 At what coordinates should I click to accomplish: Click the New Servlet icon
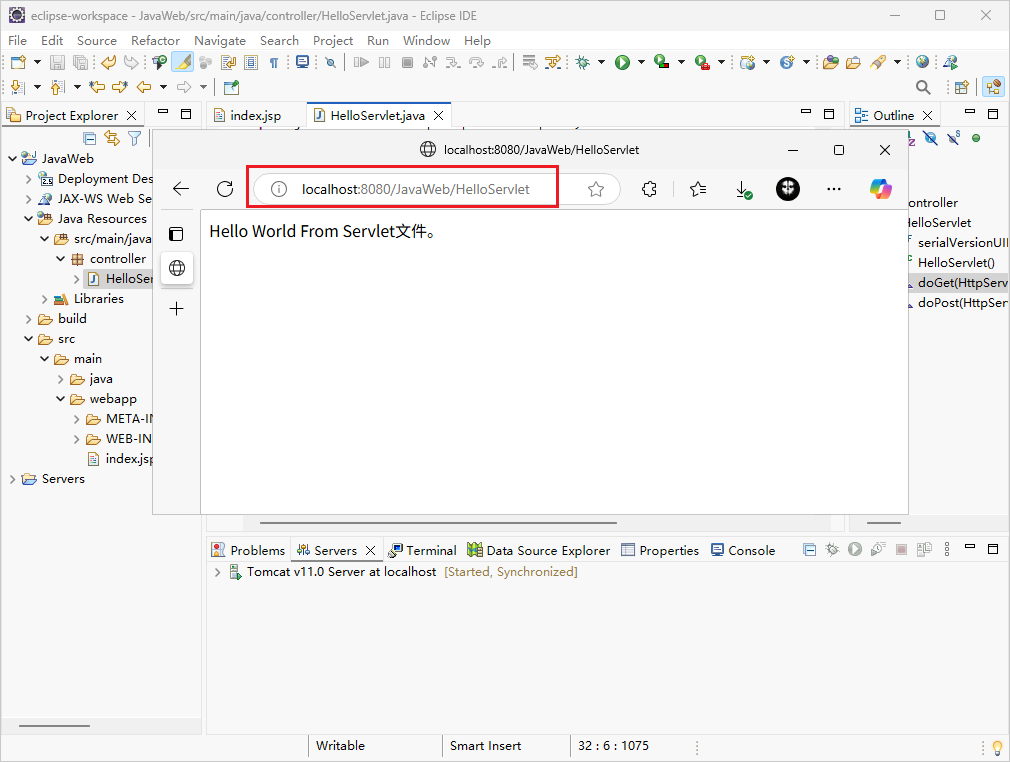pos(786,62)
